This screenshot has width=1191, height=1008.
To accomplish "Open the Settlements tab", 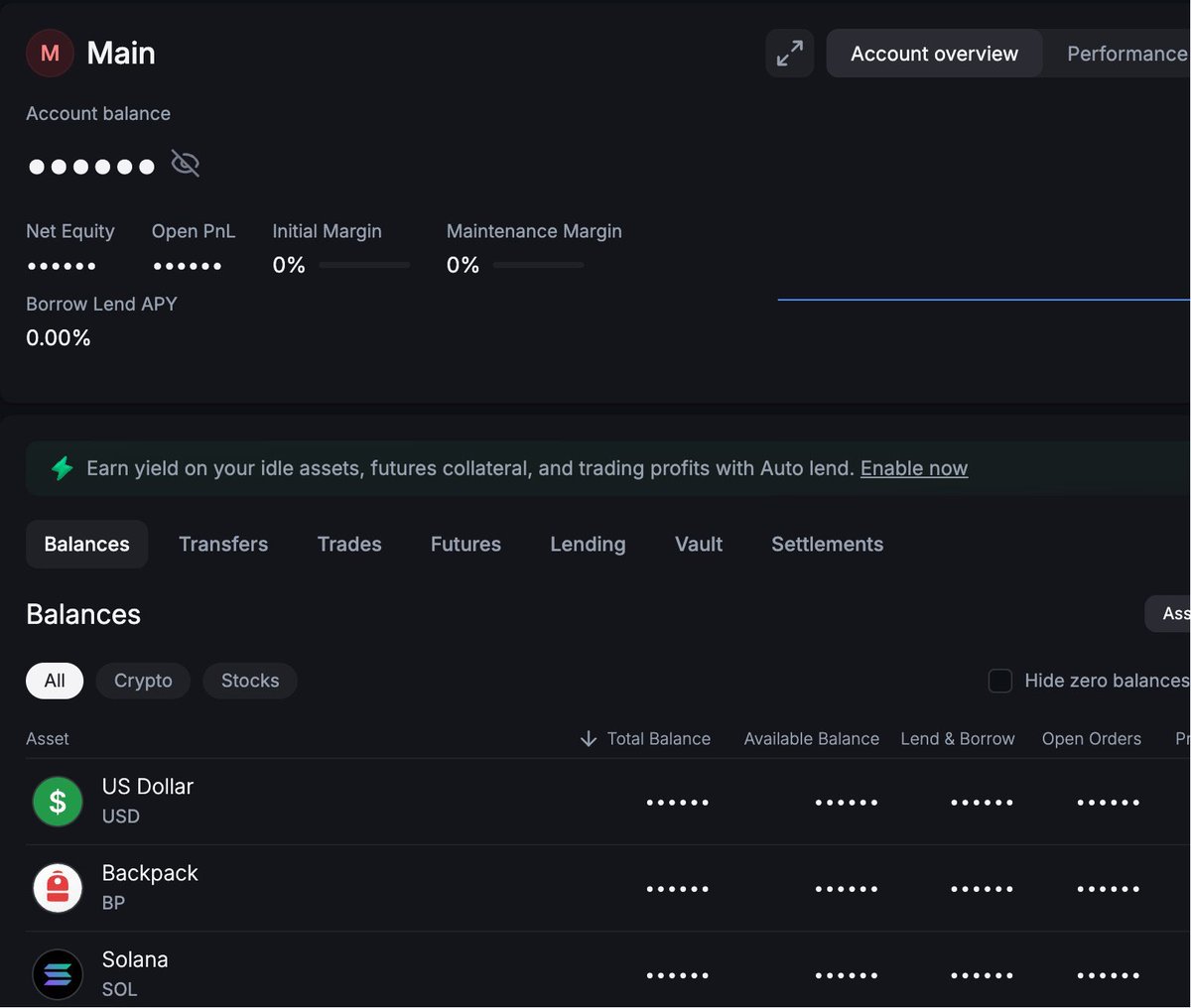I will [827, 544].
